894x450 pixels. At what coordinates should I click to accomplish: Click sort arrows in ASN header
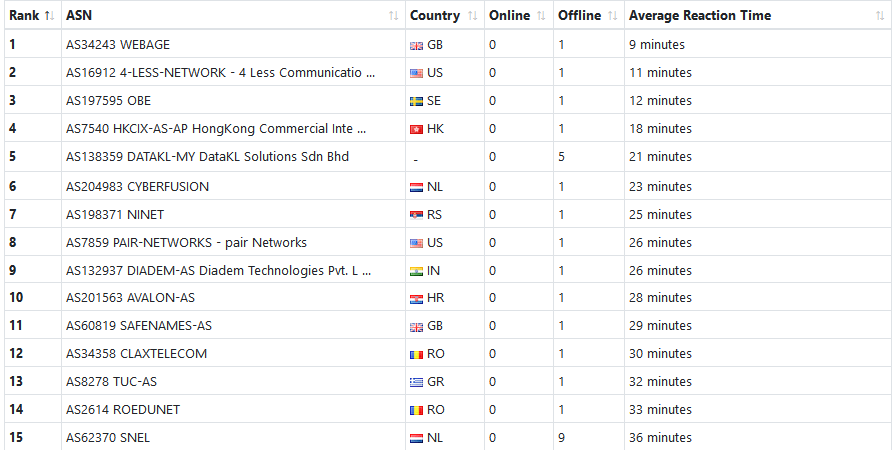(x=393, y=16)
